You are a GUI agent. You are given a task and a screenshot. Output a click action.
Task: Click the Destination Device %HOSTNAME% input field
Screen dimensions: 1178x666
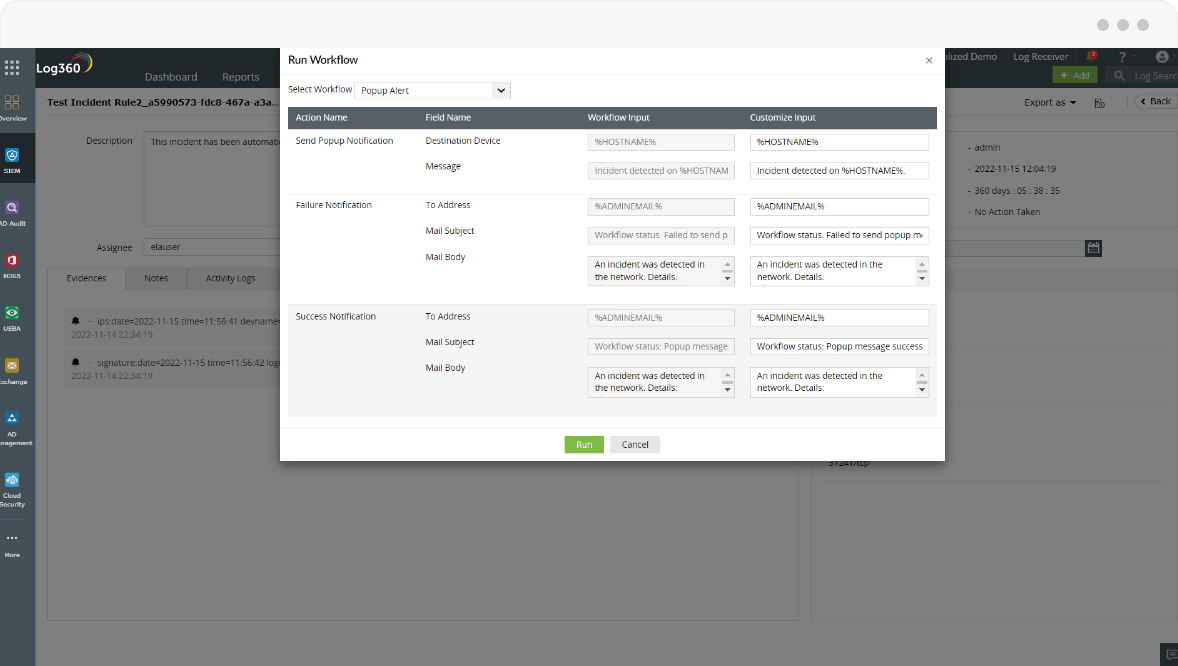tap(661, 143)
